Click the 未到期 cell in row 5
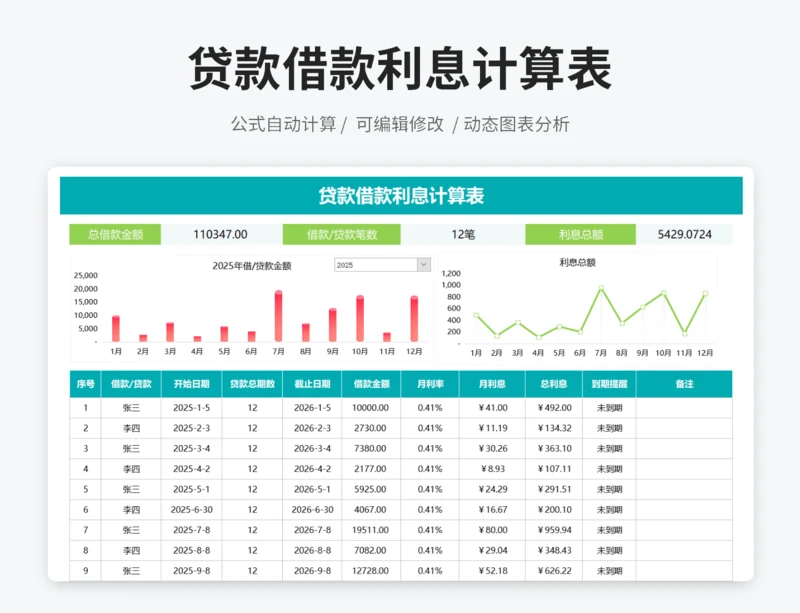This screenshot has height=613, width=800. coord(609,489)
